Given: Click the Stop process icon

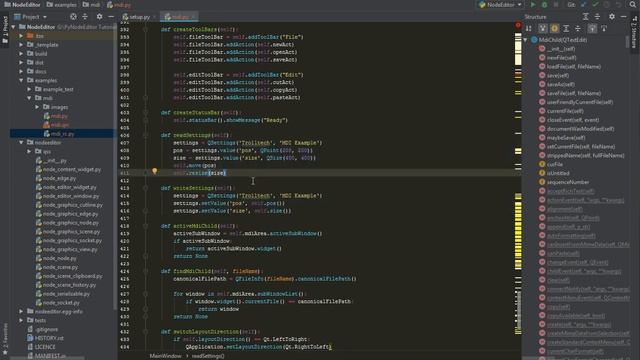Looking at the screenshot, I should pyautogui.click(x=556, y=5).
